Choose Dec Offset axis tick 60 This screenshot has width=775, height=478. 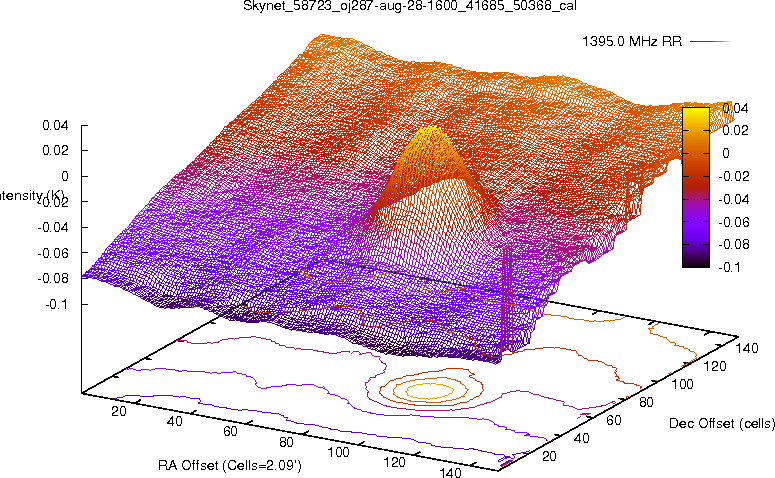point(613,420)
